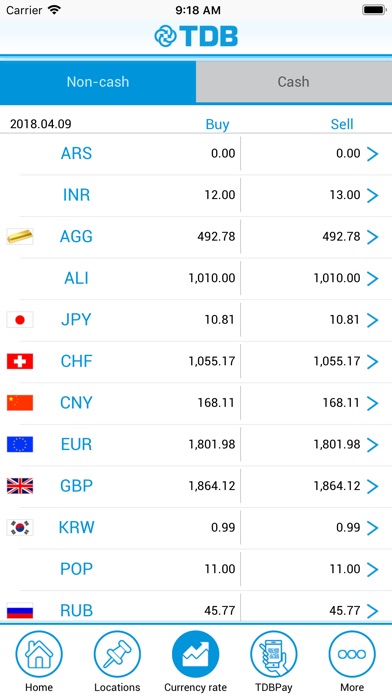Select the Non-cash tab
The width and height of the screenshot is (392, 696).
tap(98, 82)
